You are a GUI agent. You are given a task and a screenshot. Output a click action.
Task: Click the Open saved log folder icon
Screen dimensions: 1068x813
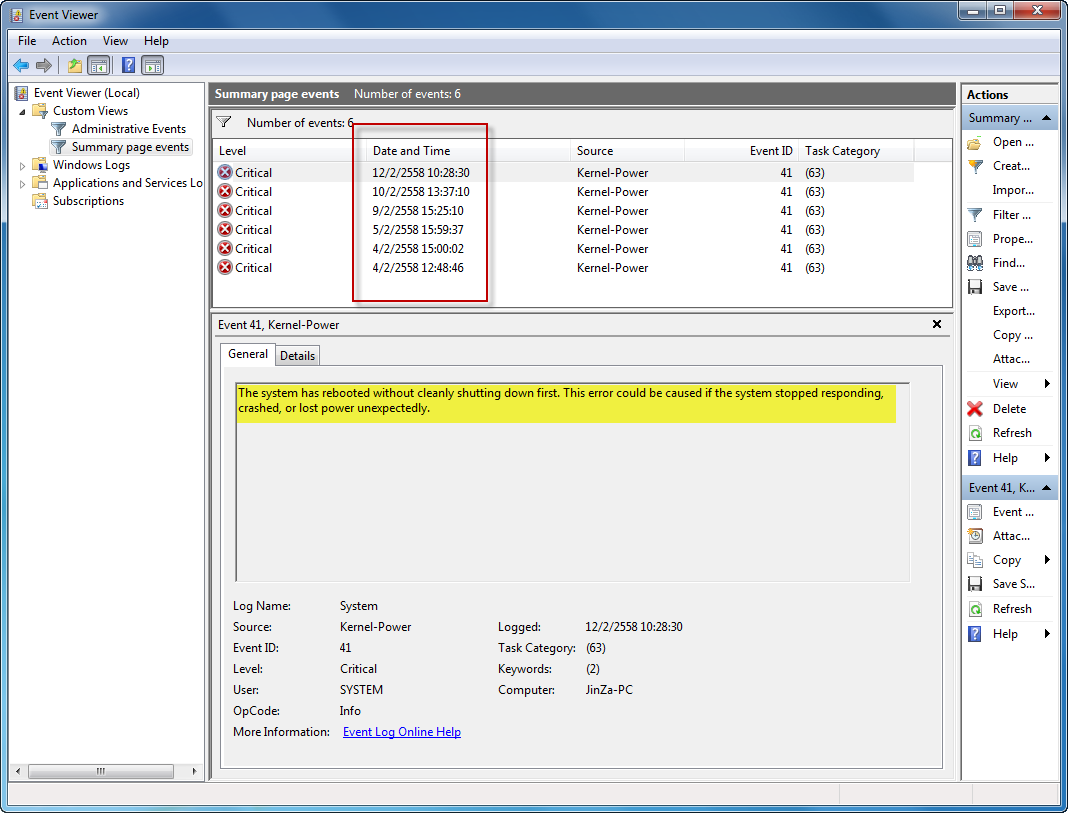[x=975, y=142]
